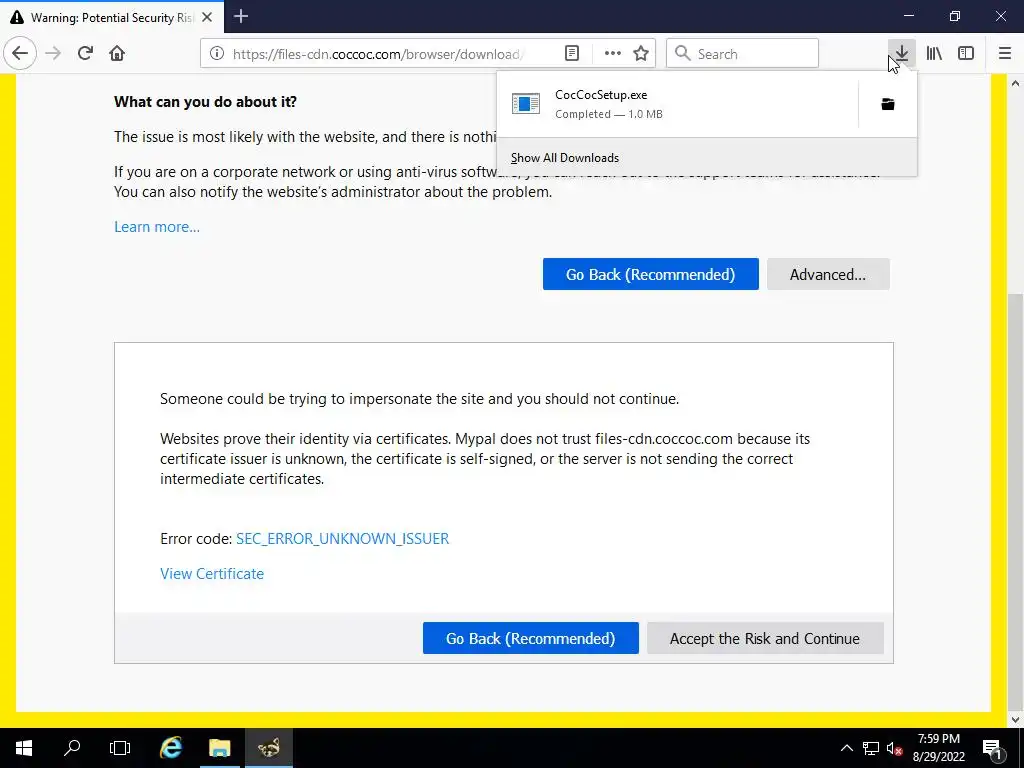Open the View Certificate link
Image resolution: width=1024 pixels, height=768 pixels.
212,573
